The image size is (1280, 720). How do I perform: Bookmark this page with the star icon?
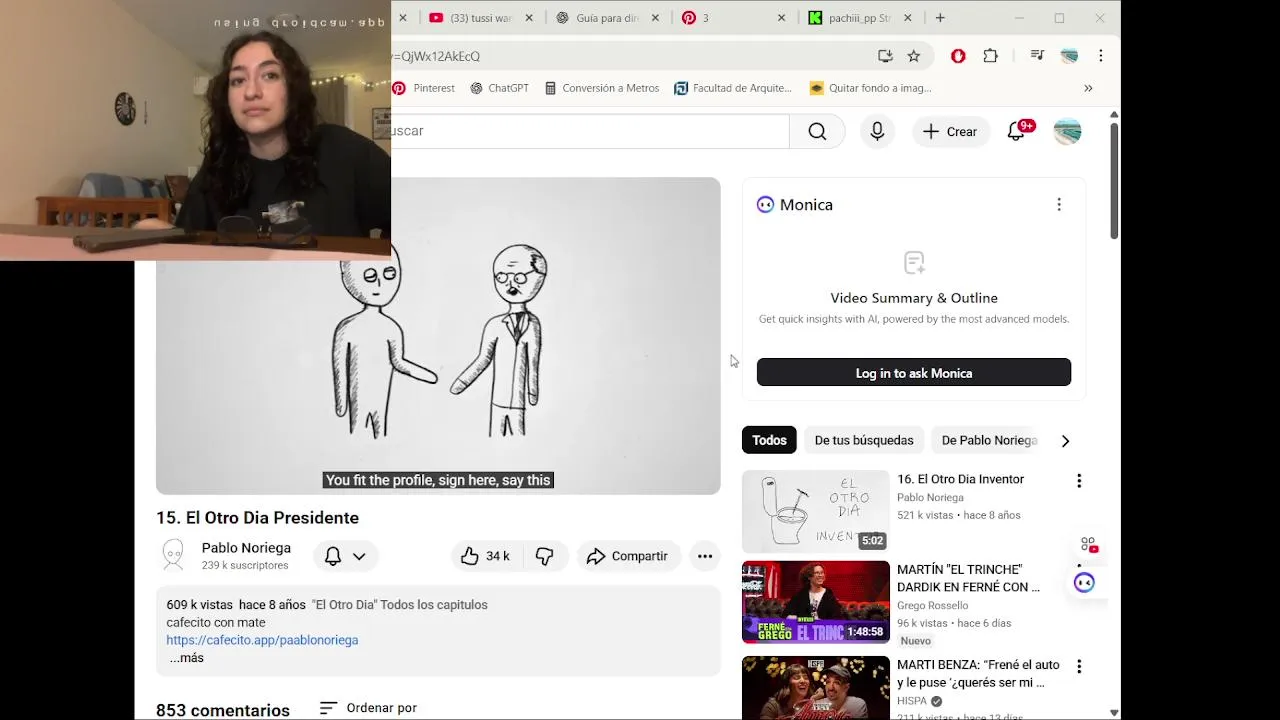[913, 56]
